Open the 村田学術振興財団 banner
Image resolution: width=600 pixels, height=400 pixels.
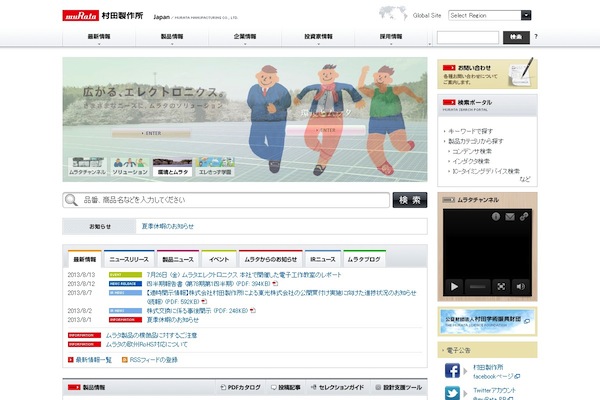pos(487,322)
